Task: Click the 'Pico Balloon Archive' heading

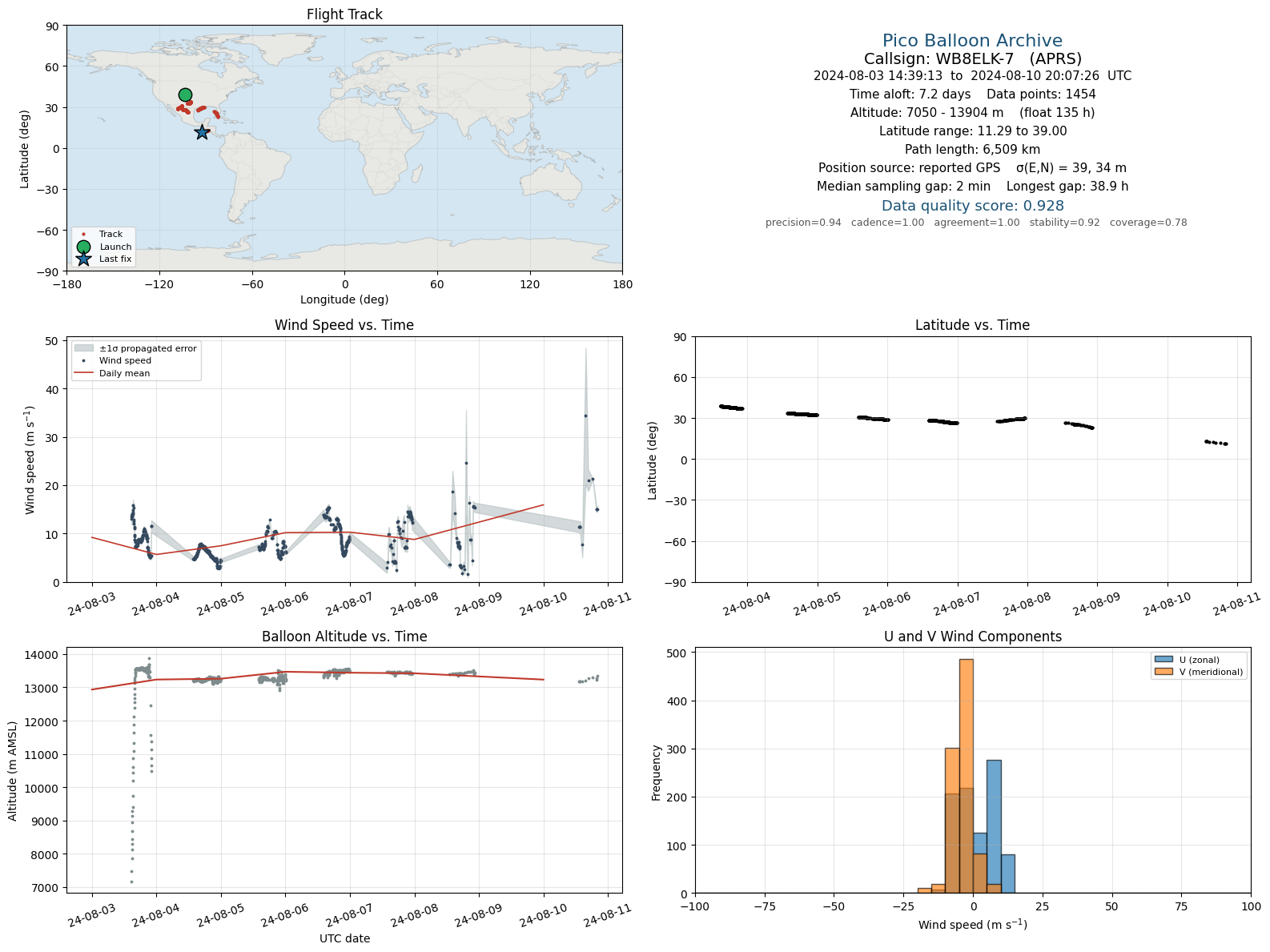Action: (x=972, y=41)
